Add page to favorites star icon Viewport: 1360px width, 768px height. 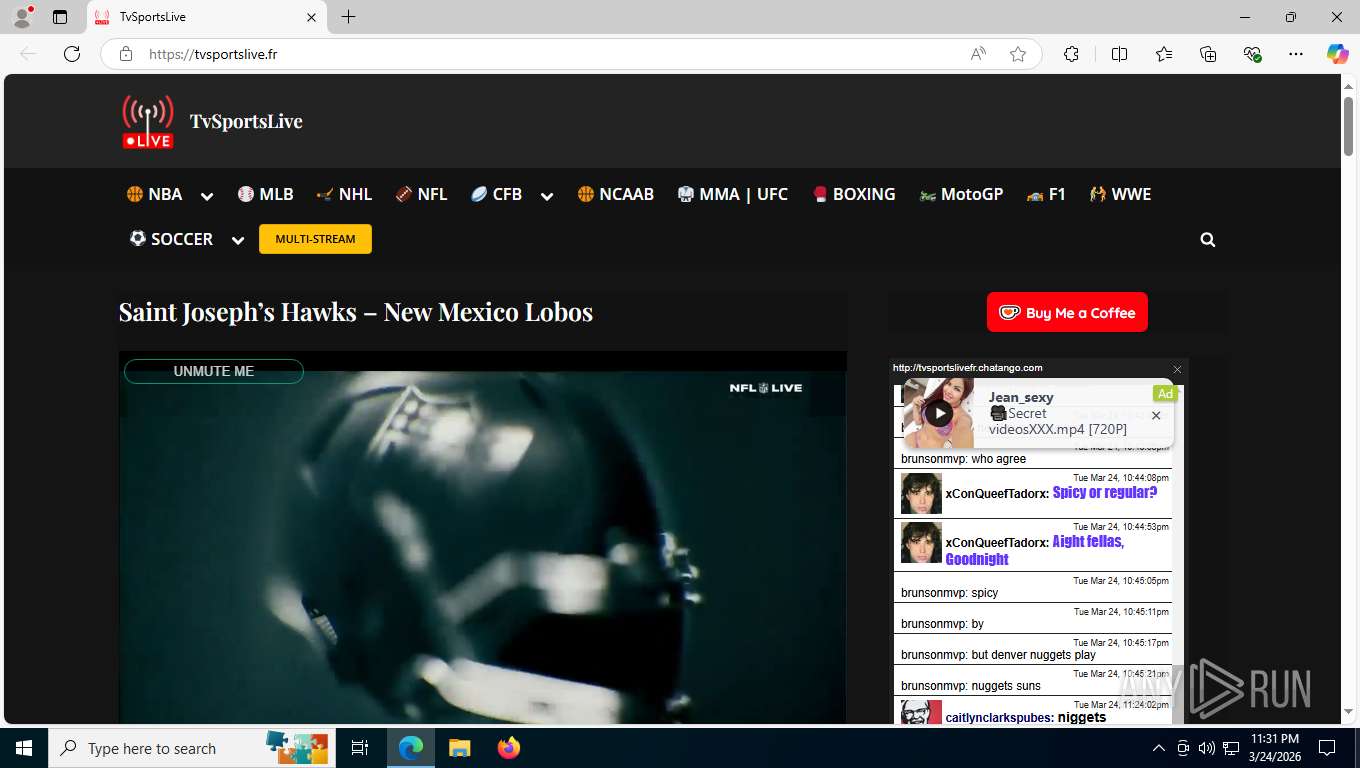pyautogui.click(x=1018, y=54)
